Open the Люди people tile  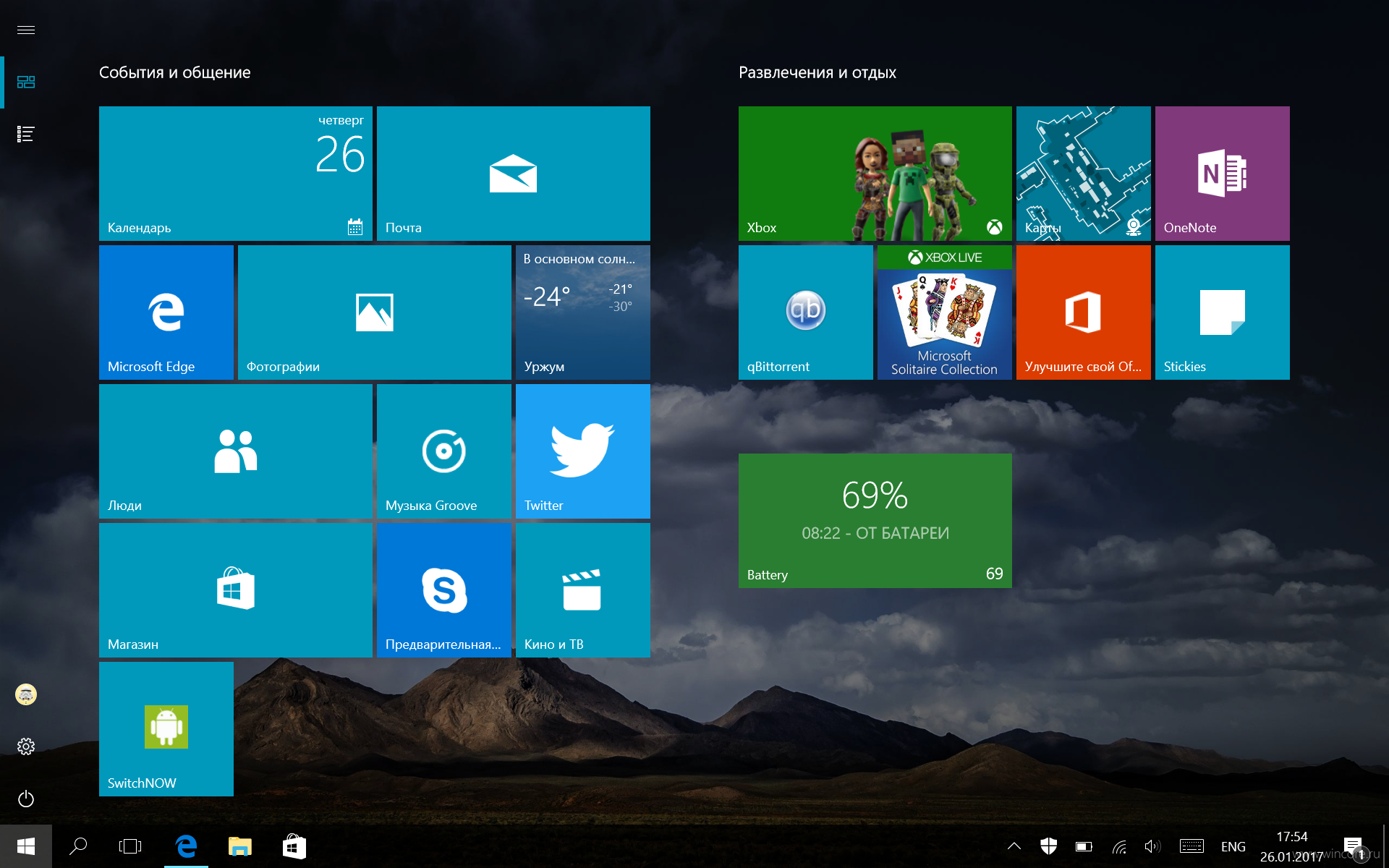[236, 451]
